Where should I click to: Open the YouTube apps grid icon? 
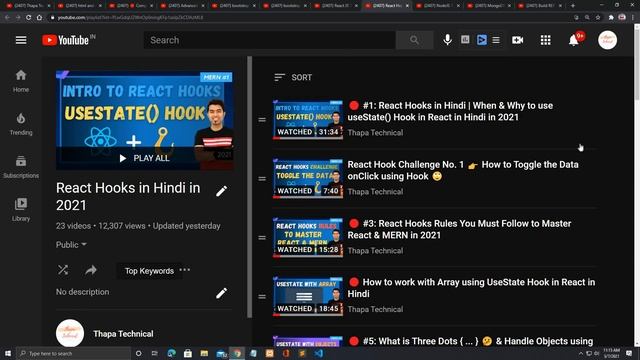(x=545, y=40)
